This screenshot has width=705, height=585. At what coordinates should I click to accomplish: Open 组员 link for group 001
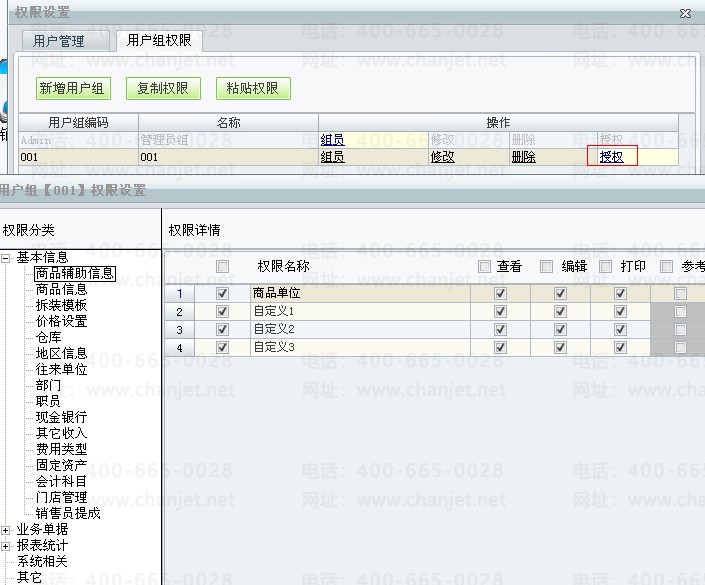click(332, 157)
